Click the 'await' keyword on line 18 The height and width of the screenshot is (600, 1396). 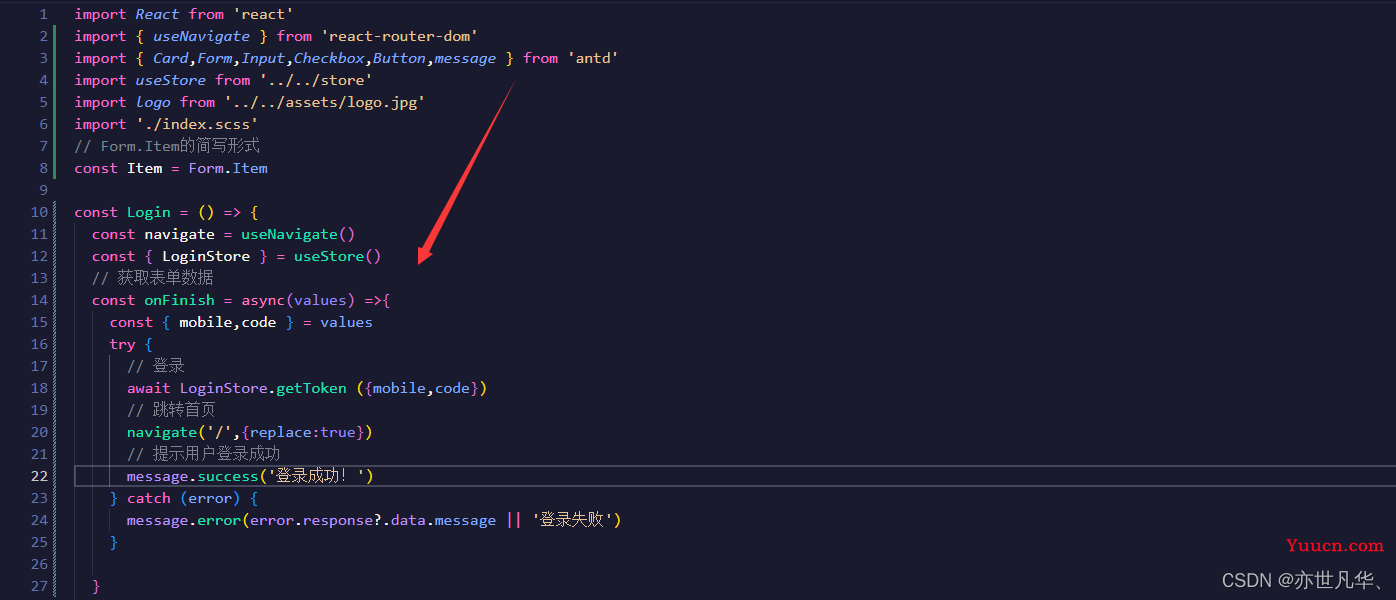coord(149,388)
